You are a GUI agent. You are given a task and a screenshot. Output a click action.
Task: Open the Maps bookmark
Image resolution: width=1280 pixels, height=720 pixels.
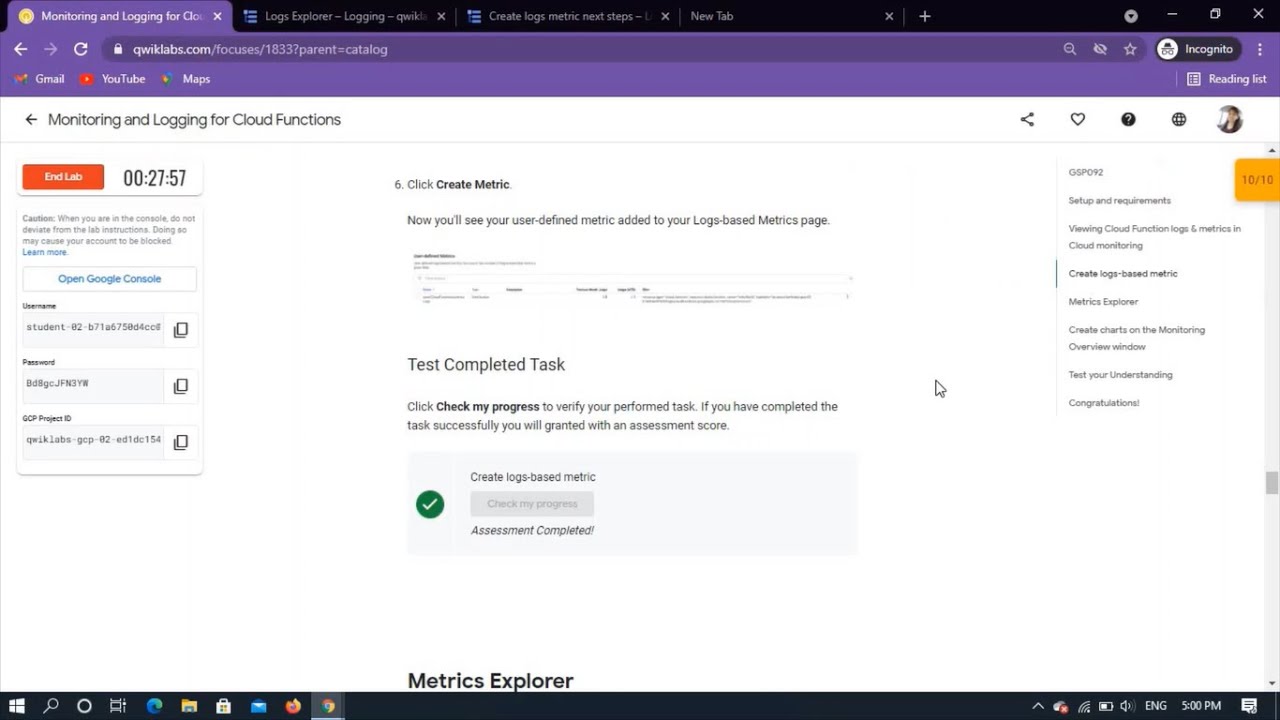[x=186, y=79]
